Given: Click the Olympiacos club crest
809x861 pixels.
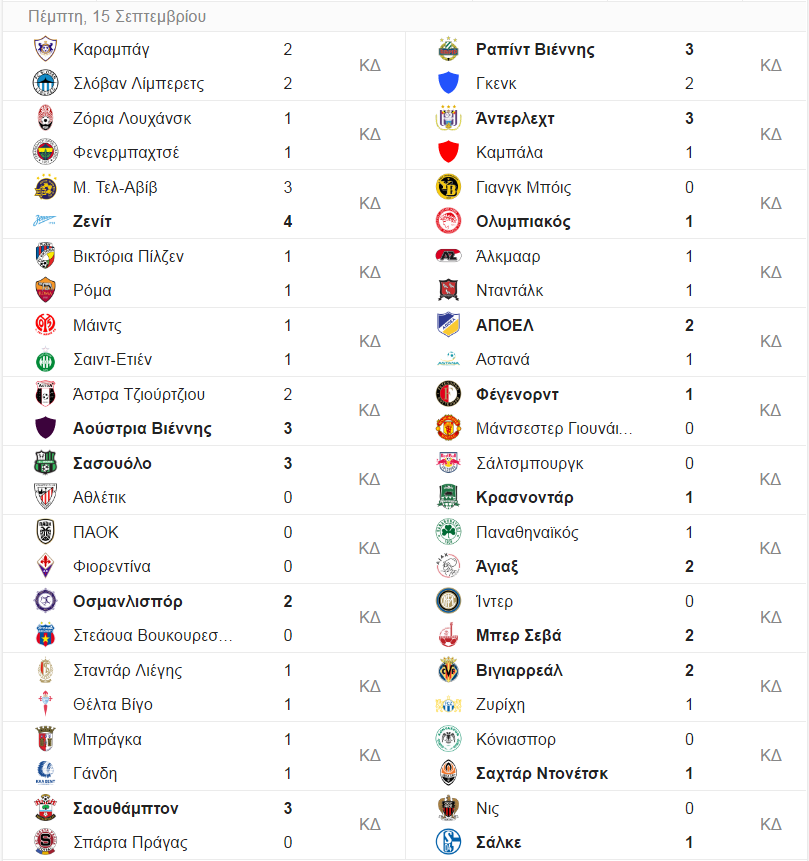Looking at the screenshot, I should coord(448,221).
